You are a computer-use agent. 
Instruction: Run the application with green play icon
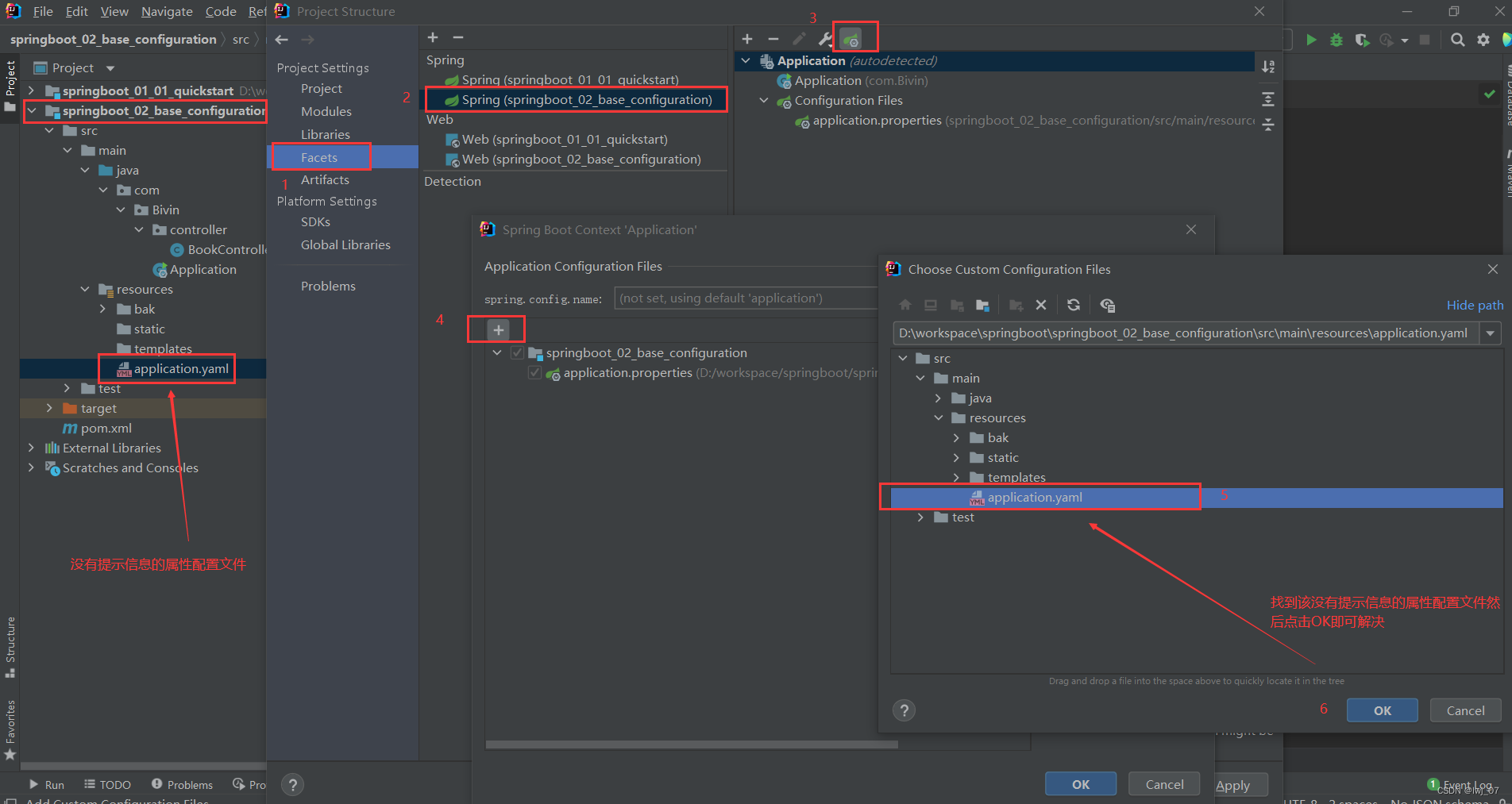point(1311,40)
